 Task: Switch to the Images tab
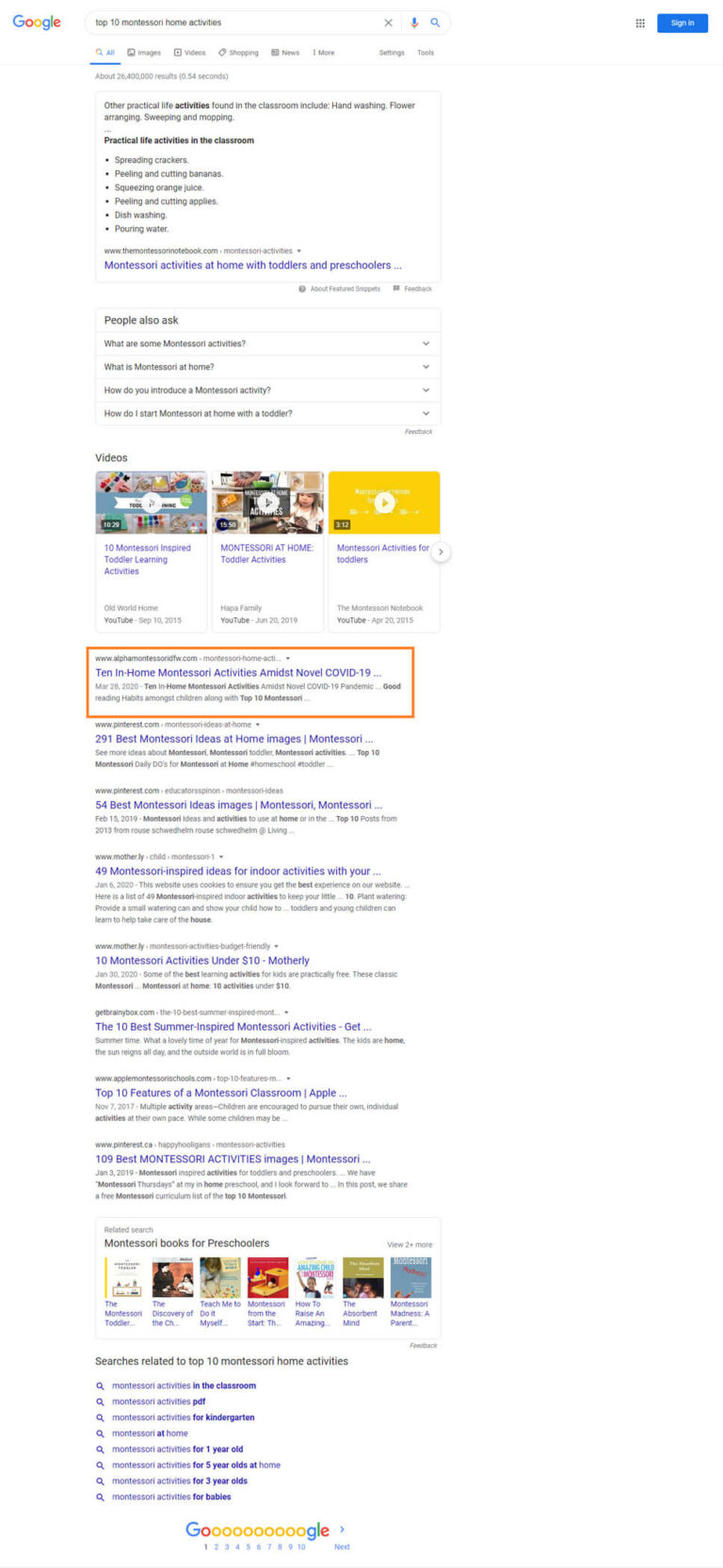click(x=144, y=53)
